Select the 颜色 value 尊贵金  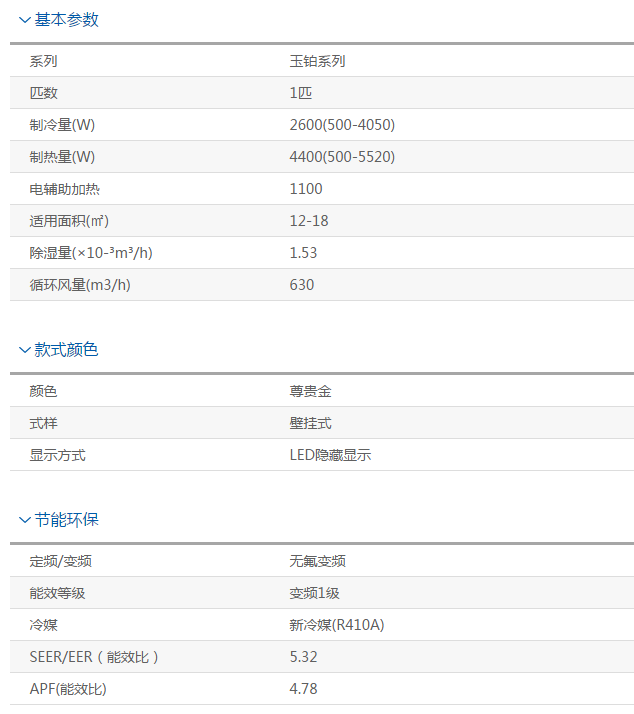pyautogui.click(x=310, y=391)
